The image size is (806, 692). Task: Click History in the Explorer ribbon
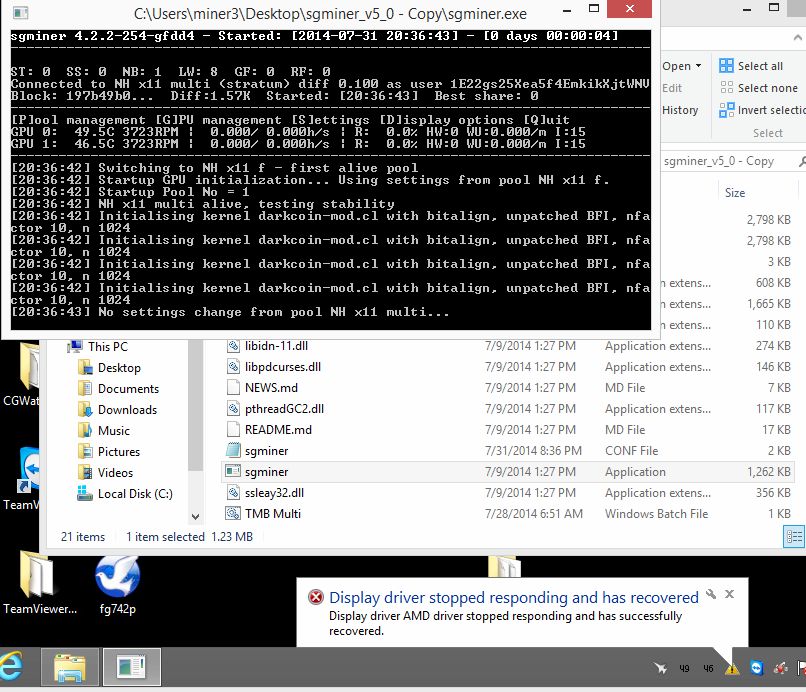pyautogui.click(x=680, y=110)
